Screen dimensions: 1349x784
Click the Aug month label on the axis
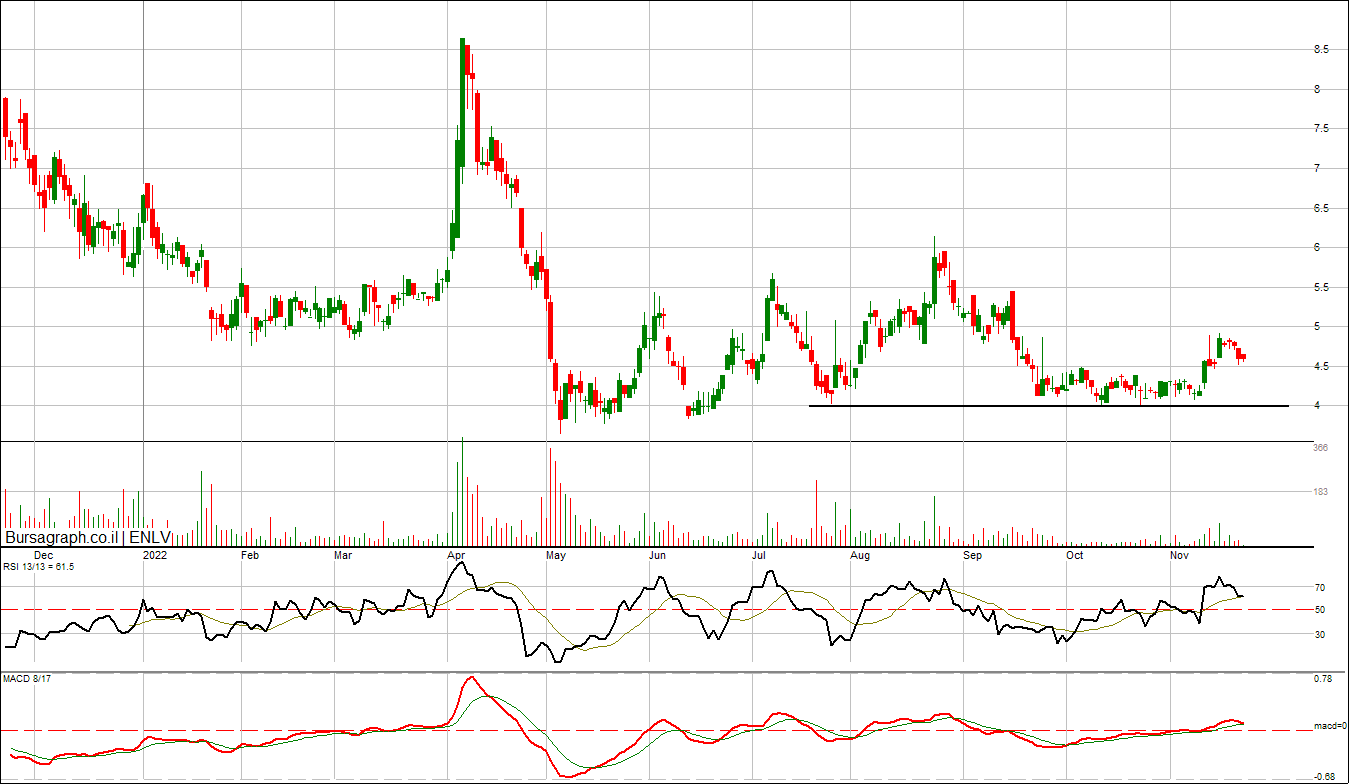click(x=860, y=553)
